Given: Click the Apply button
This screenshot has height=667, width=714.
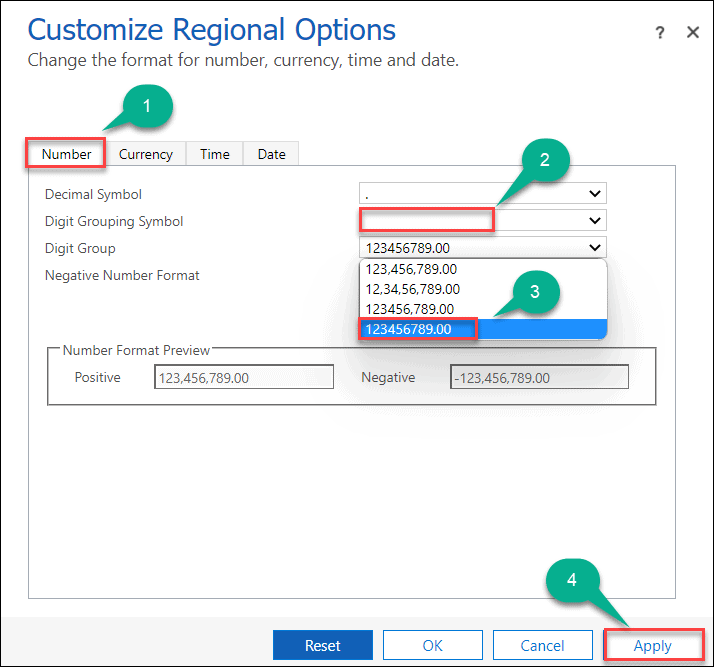Looking at the screenshot, I should [x=653, y=645].
